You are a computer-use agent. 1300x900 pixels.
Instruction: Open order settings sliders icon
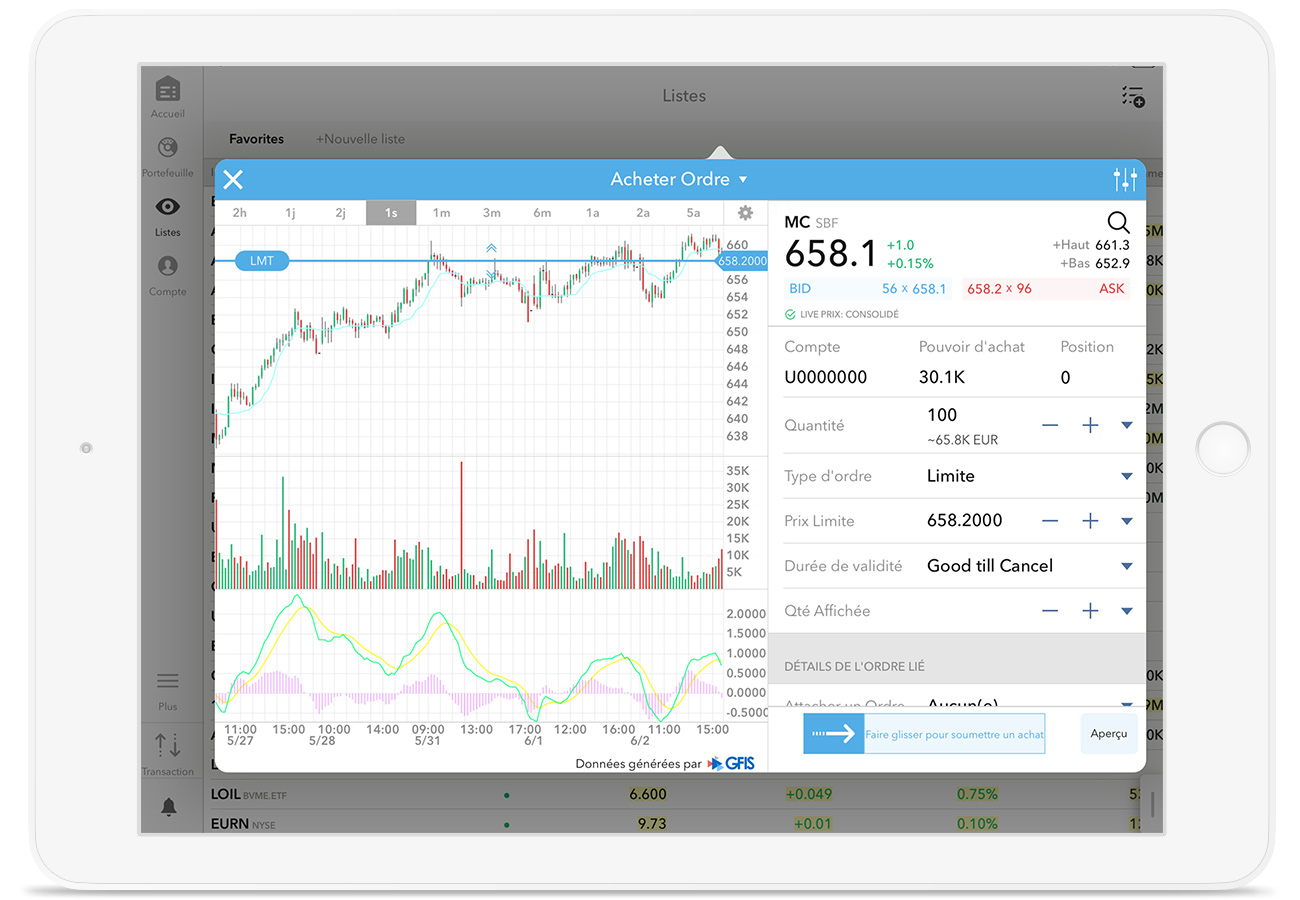coord(1125,180)
